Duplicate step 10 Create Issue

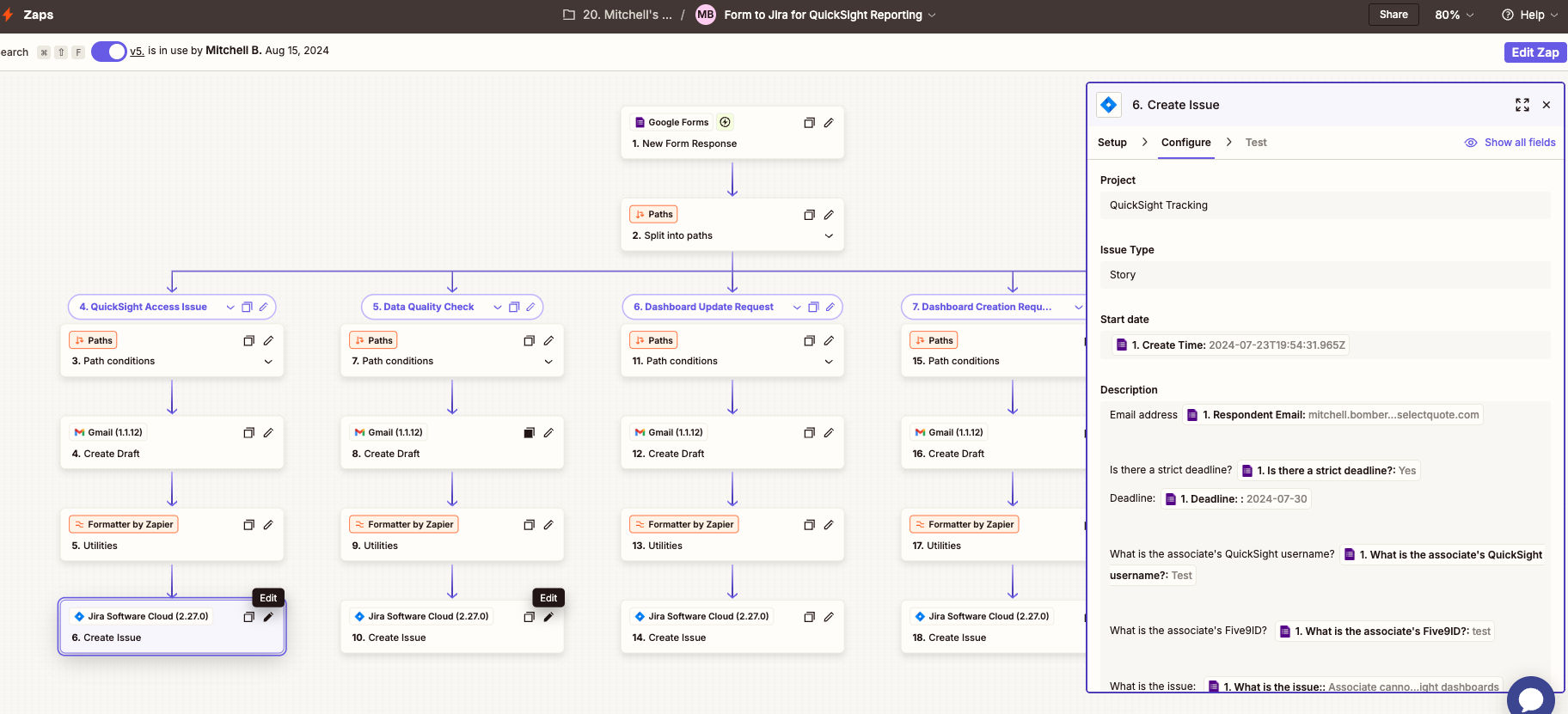click(x=529, y=617)
